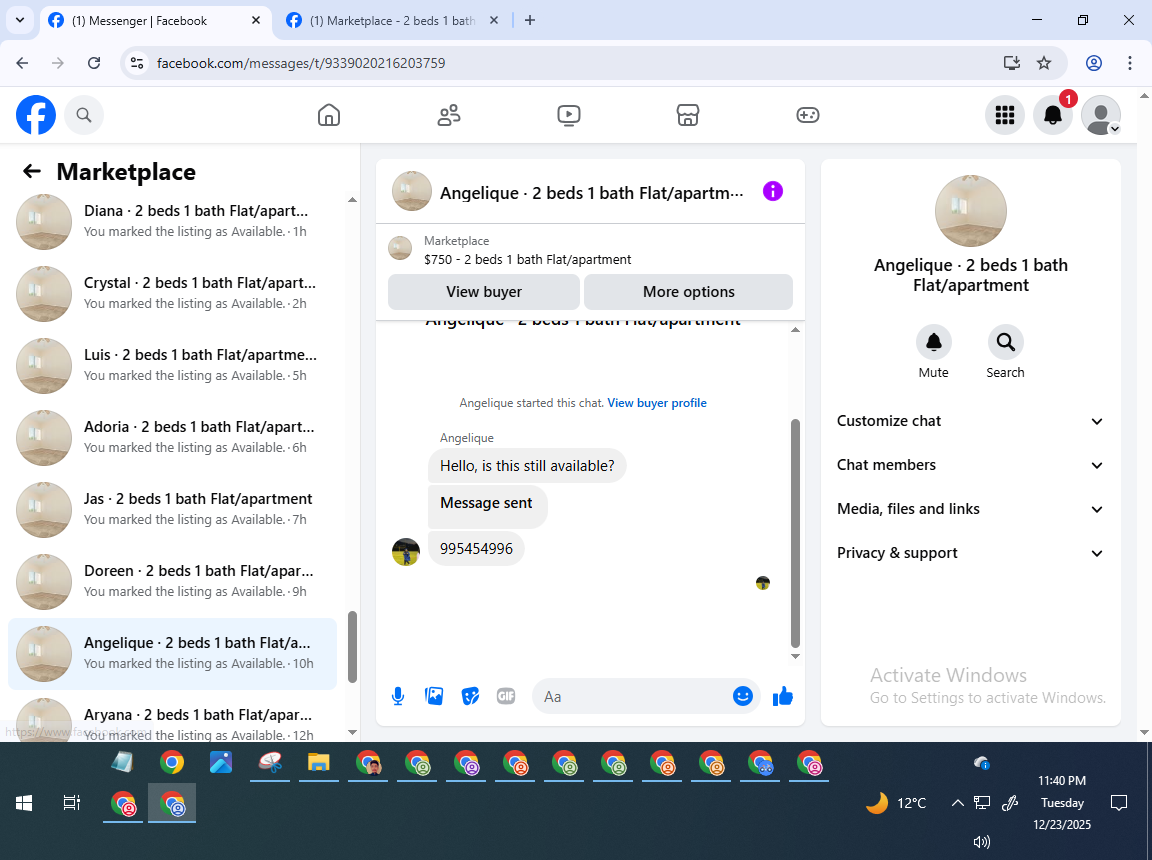Open the Notifications bell with badge
This screenshot has width=1152, height=860.
coord(1053,115)
